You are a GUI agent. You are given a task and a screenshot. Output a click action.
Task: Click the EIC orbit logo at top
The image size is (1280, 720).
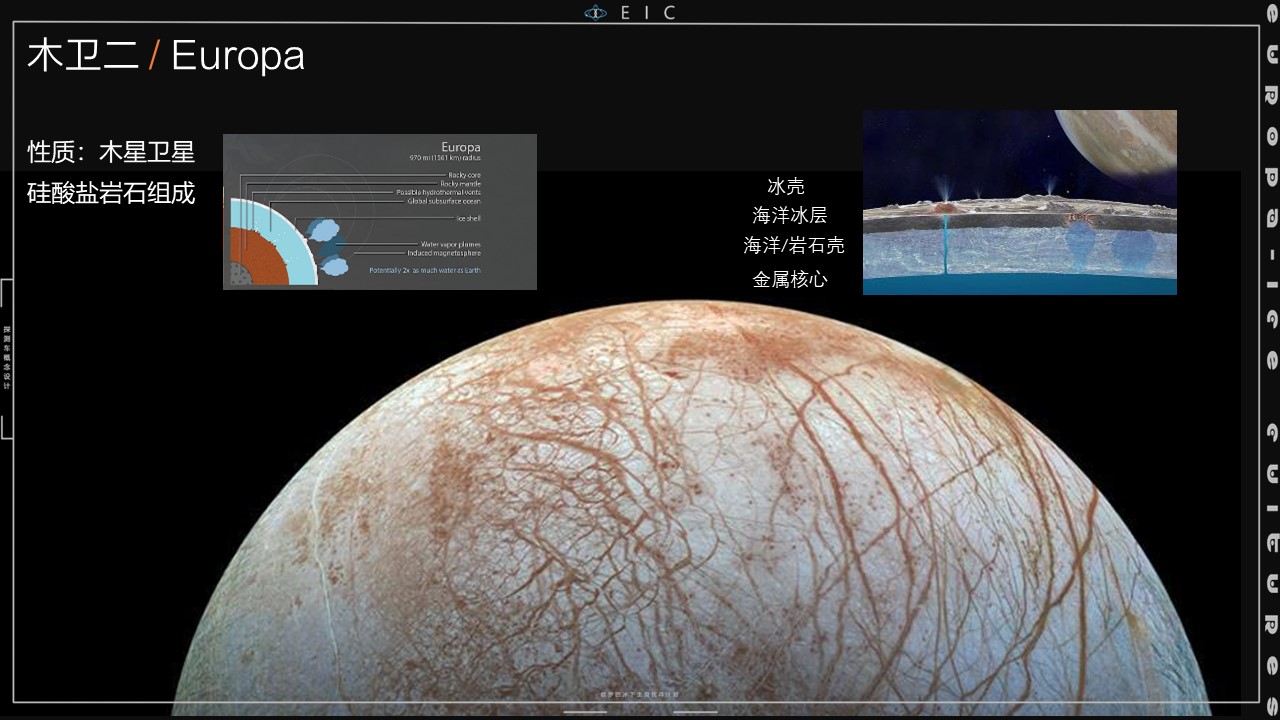597,12
